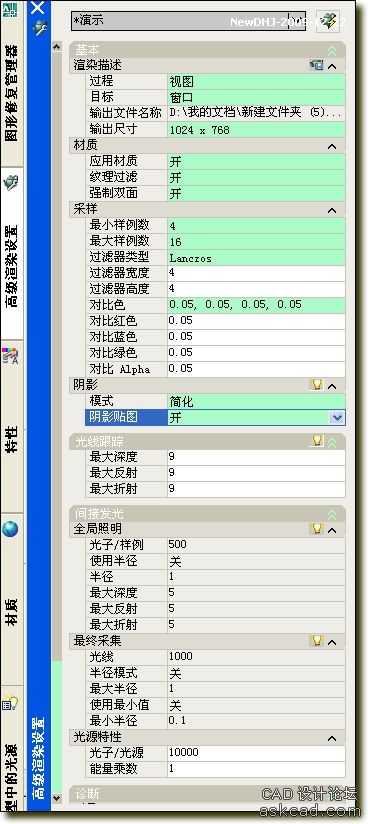
Task: Collapse the 材质 group chevron
Action: (332, 146)
